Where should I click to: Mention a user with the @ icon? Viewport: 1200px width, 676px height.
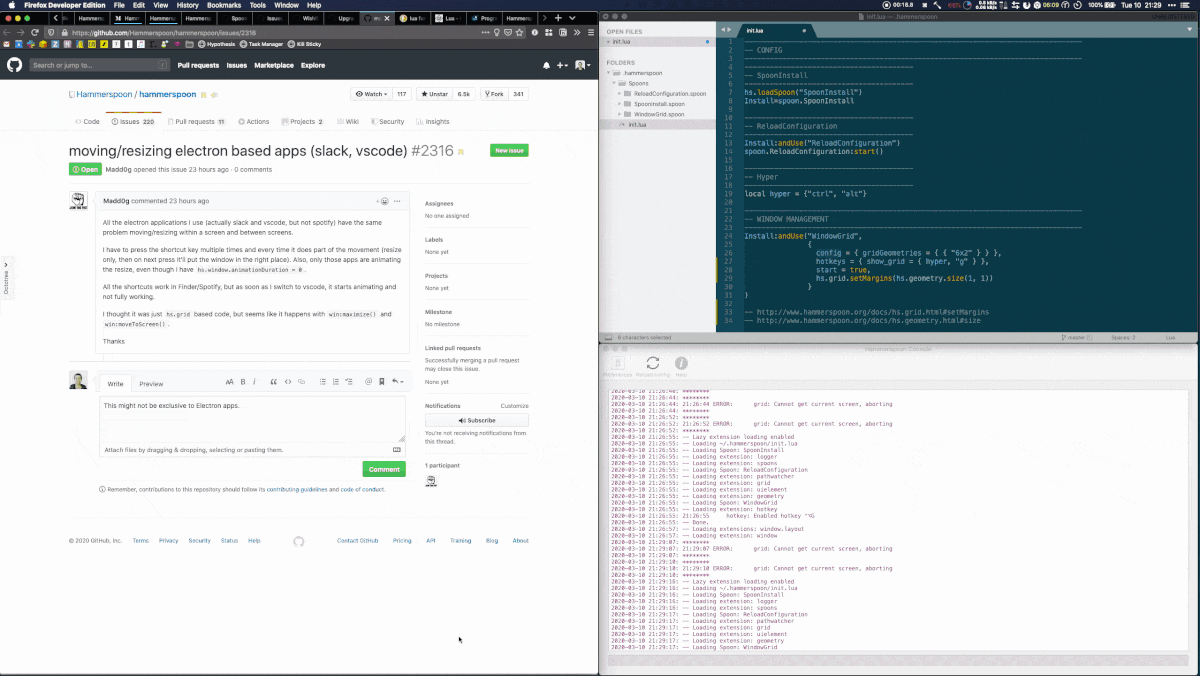[x=368, y=382]
